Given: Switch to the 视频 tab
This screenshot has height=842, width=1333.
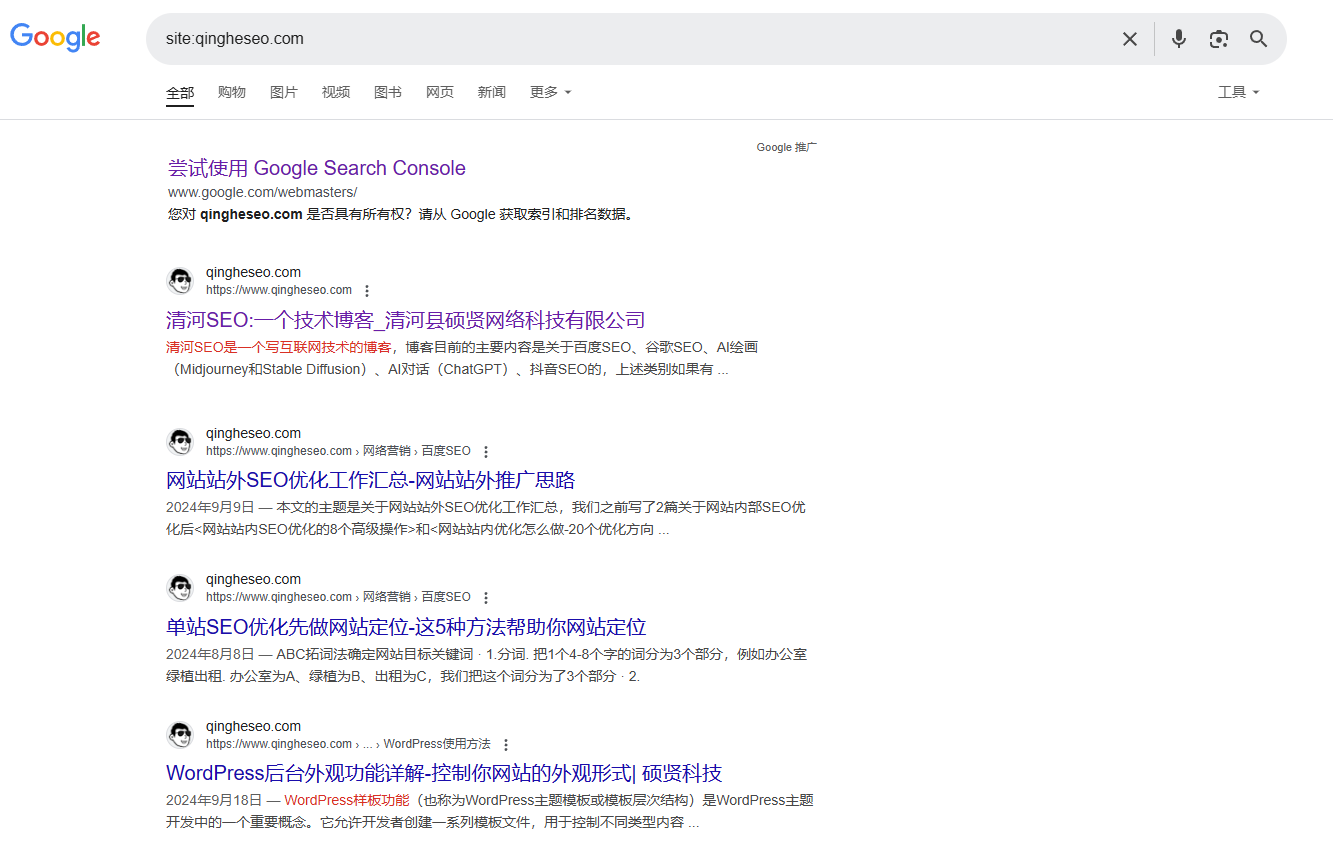Looking at the screenshot, I should pyautogui.click(x=336, y=92).
